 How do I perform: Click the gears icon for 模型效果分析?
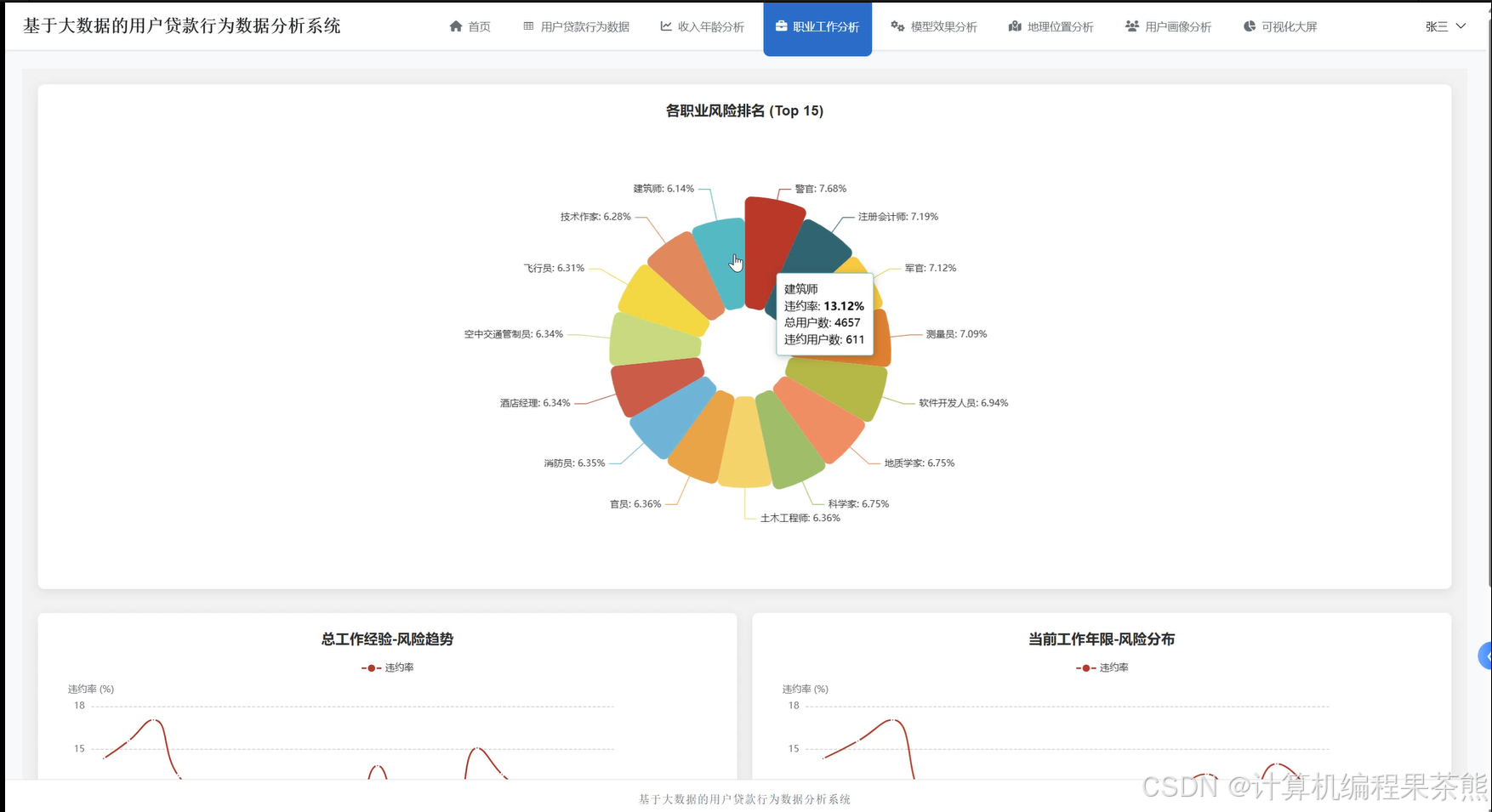(x=897, y=26)
